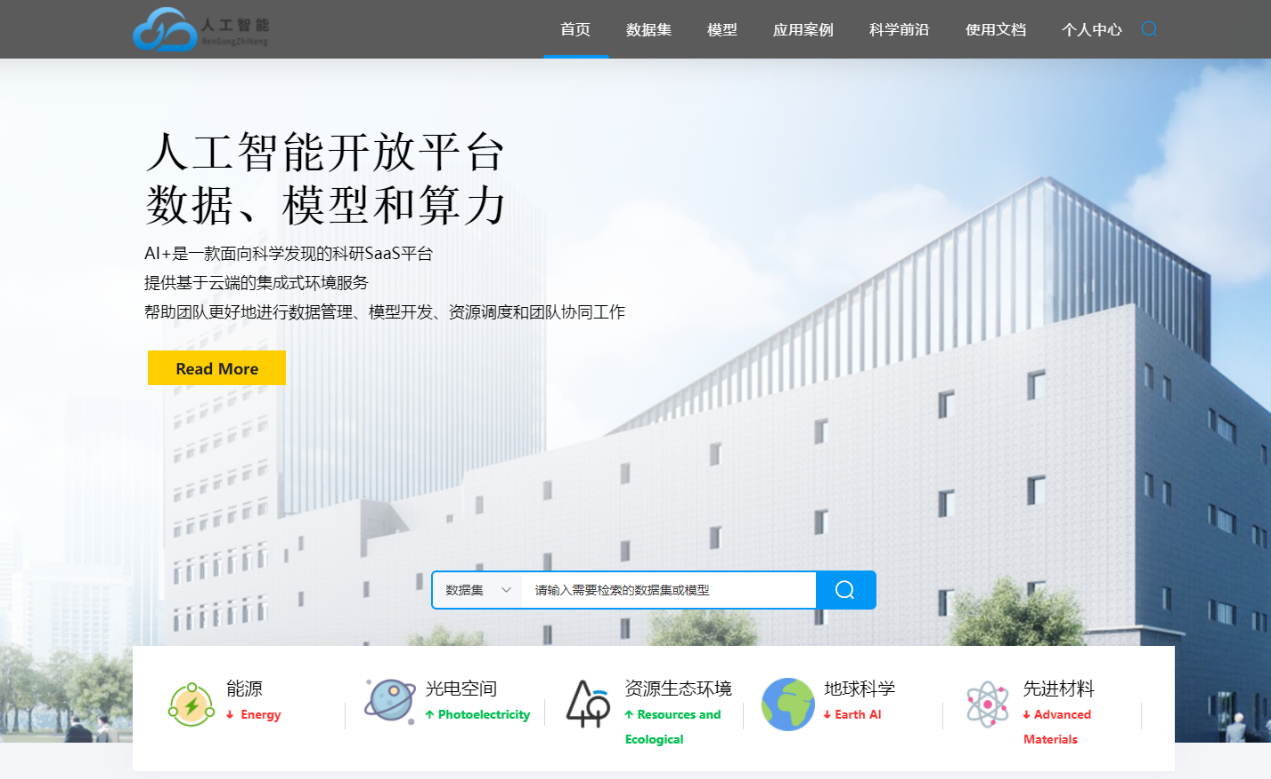Screen dimensions: 1271x779
Task: Go to the 首页 navigation tab
Action: pyautogui.click(x=575, y=29)
